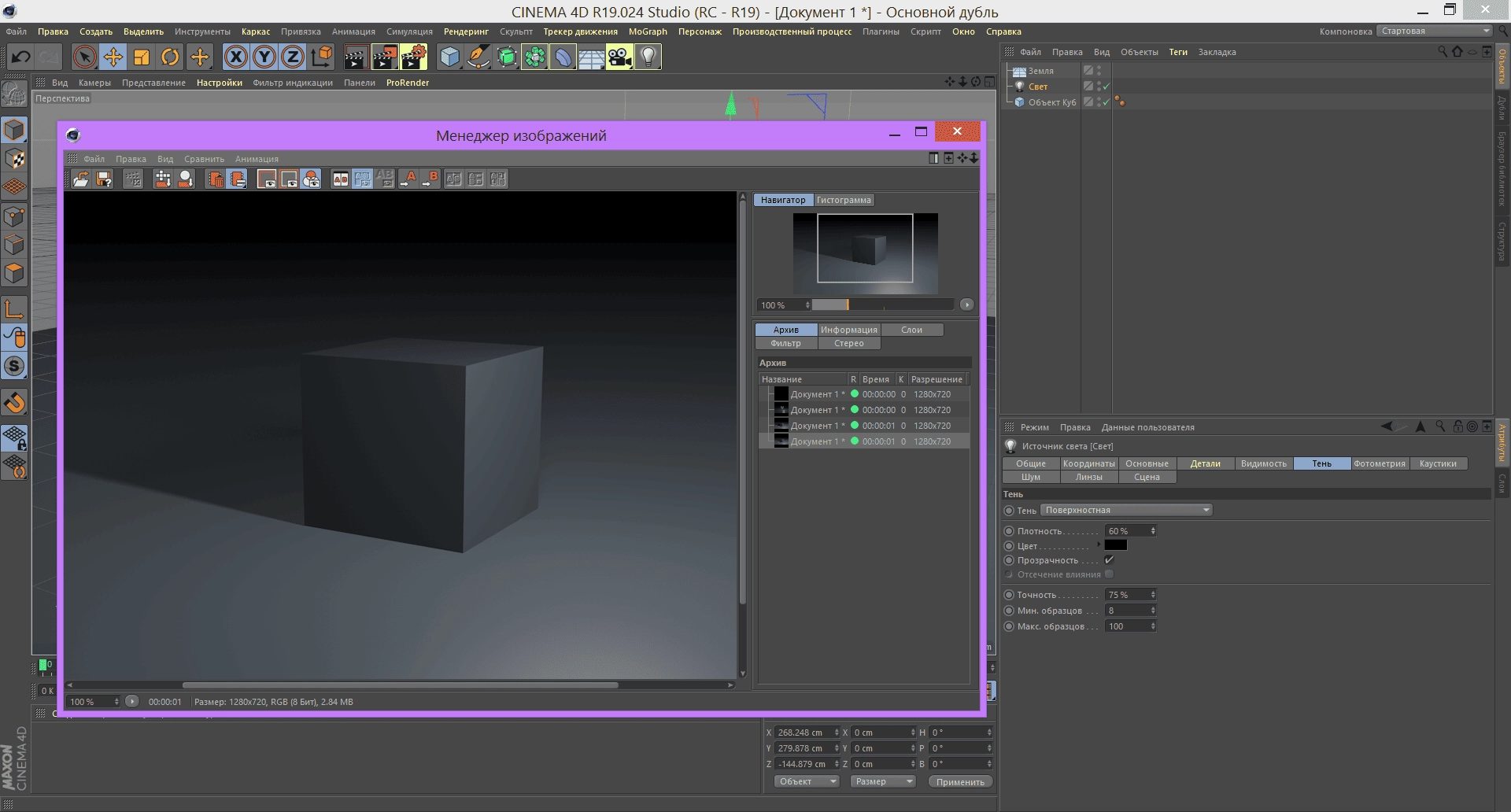Click search icon in Object Manager
Screen dimensions: 1511x812
point(1442,51)
